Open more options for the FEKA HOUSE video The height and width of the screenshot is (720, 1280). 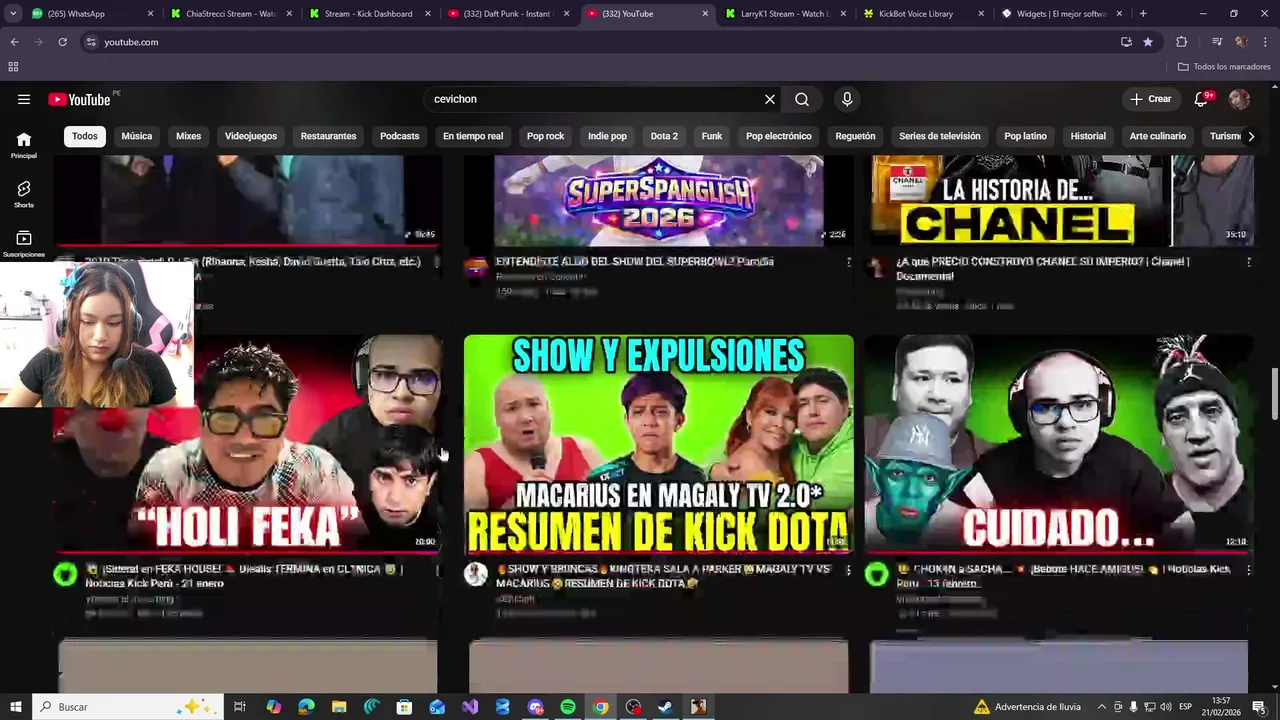437,570
